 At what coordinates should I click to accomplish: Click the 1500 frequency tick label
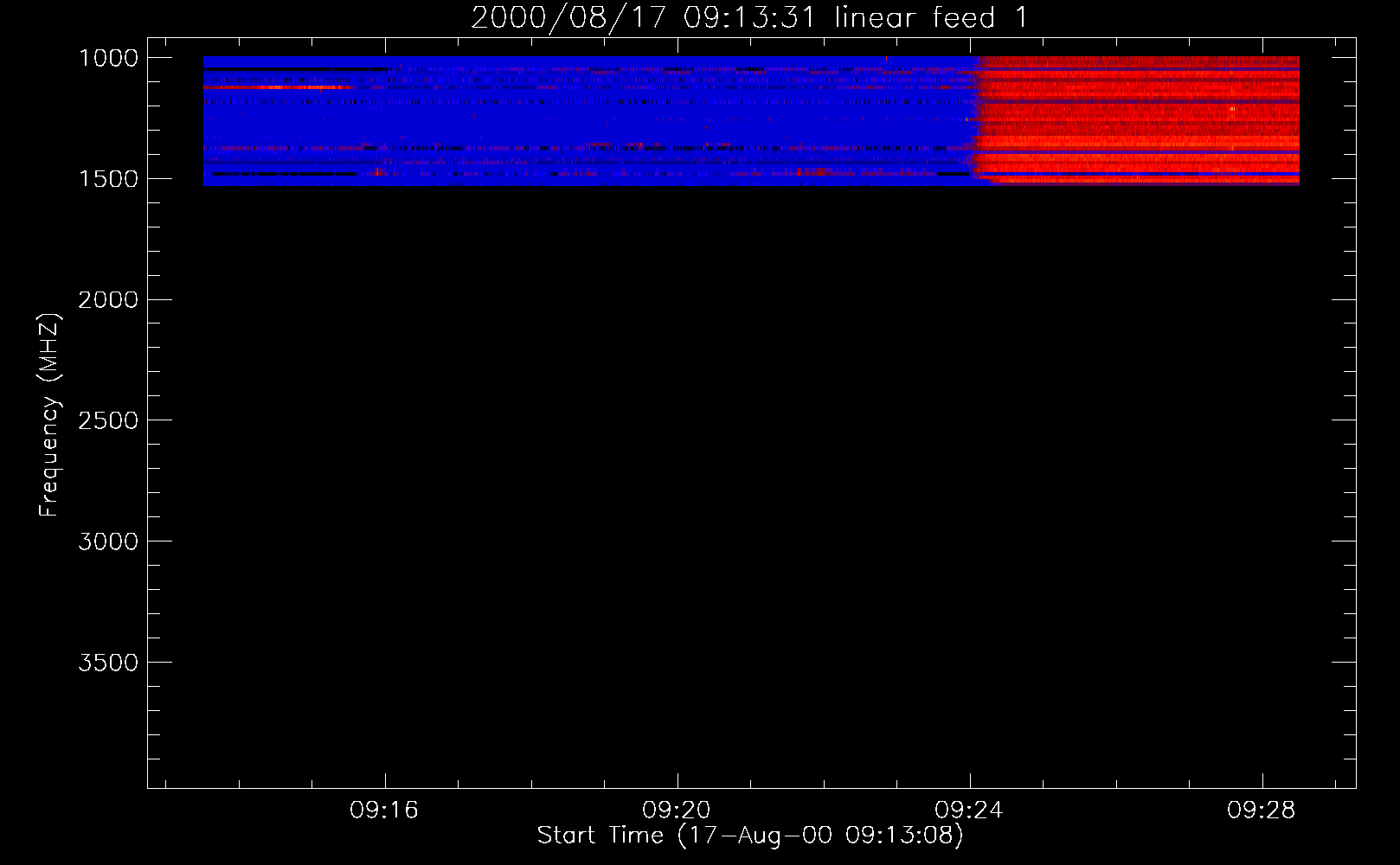pyautogui.click(x=108, y=179)
